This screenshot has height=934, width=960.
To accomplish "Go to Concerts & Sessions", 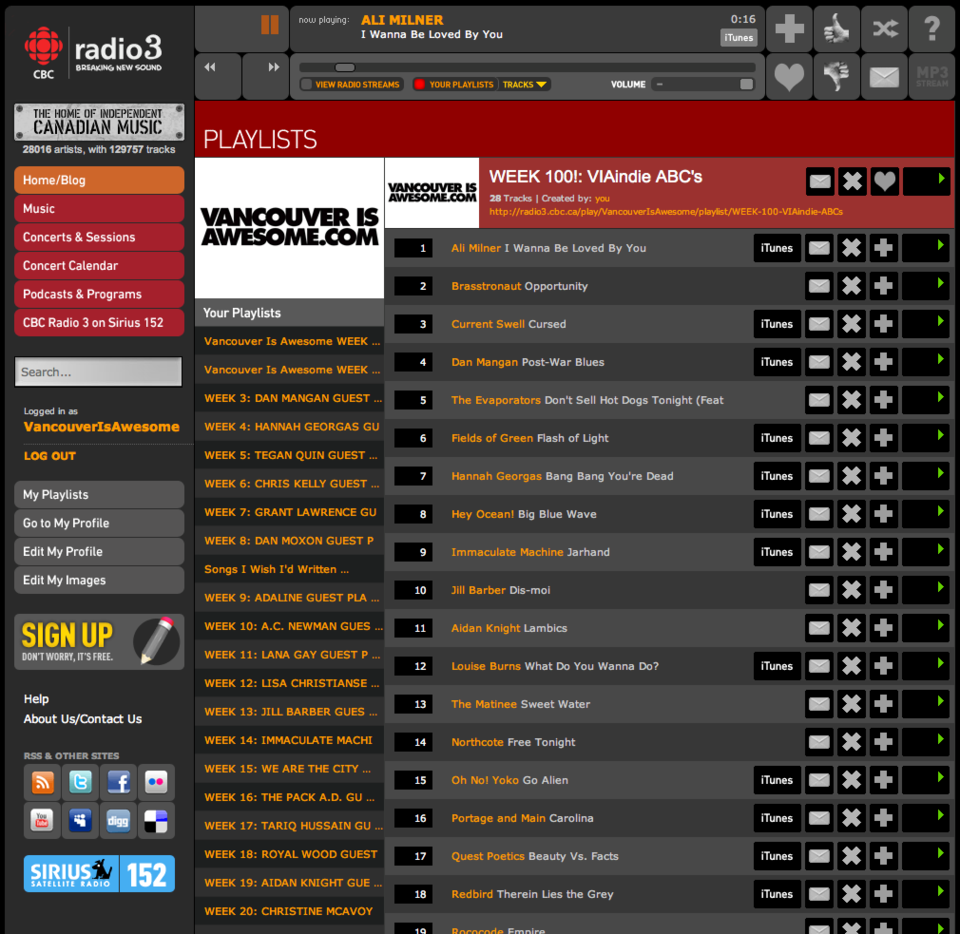I will click(99, 237).
